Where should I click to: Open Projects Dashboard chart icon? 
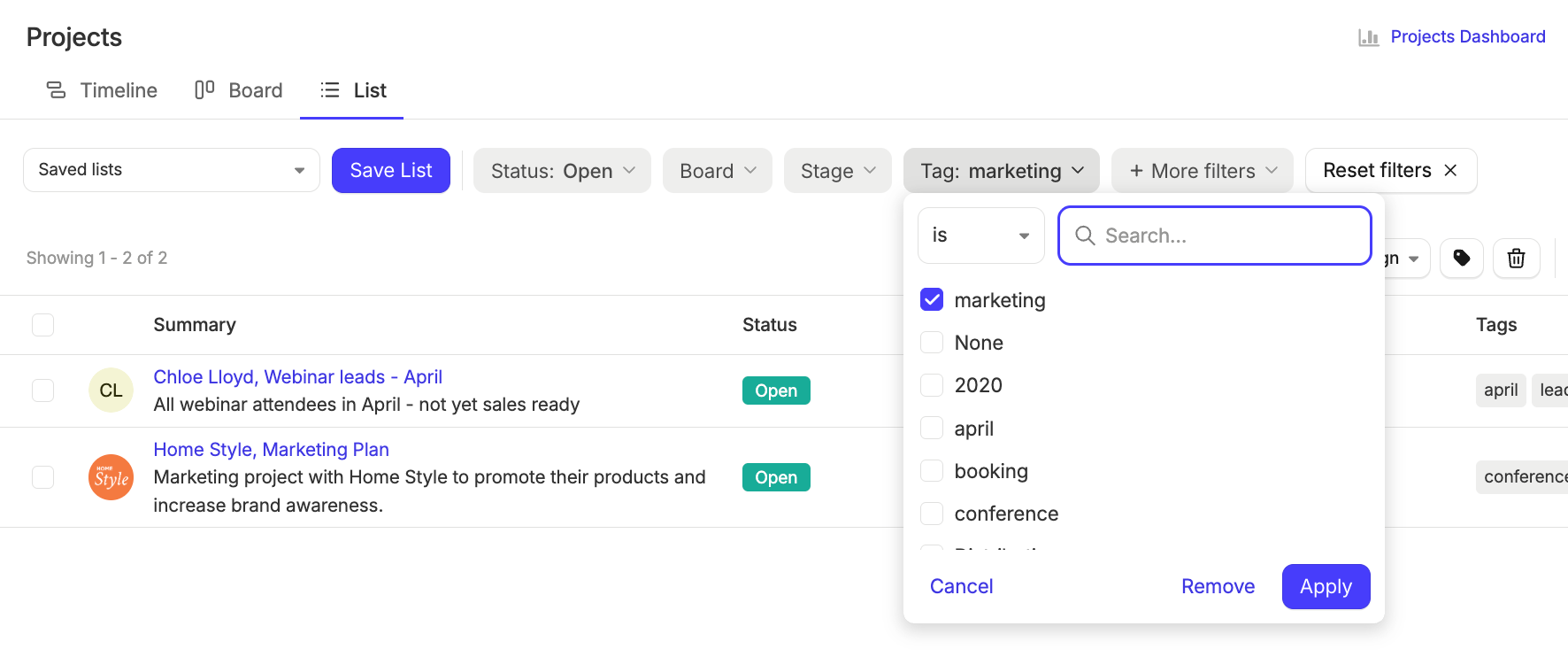point(1369,37)
